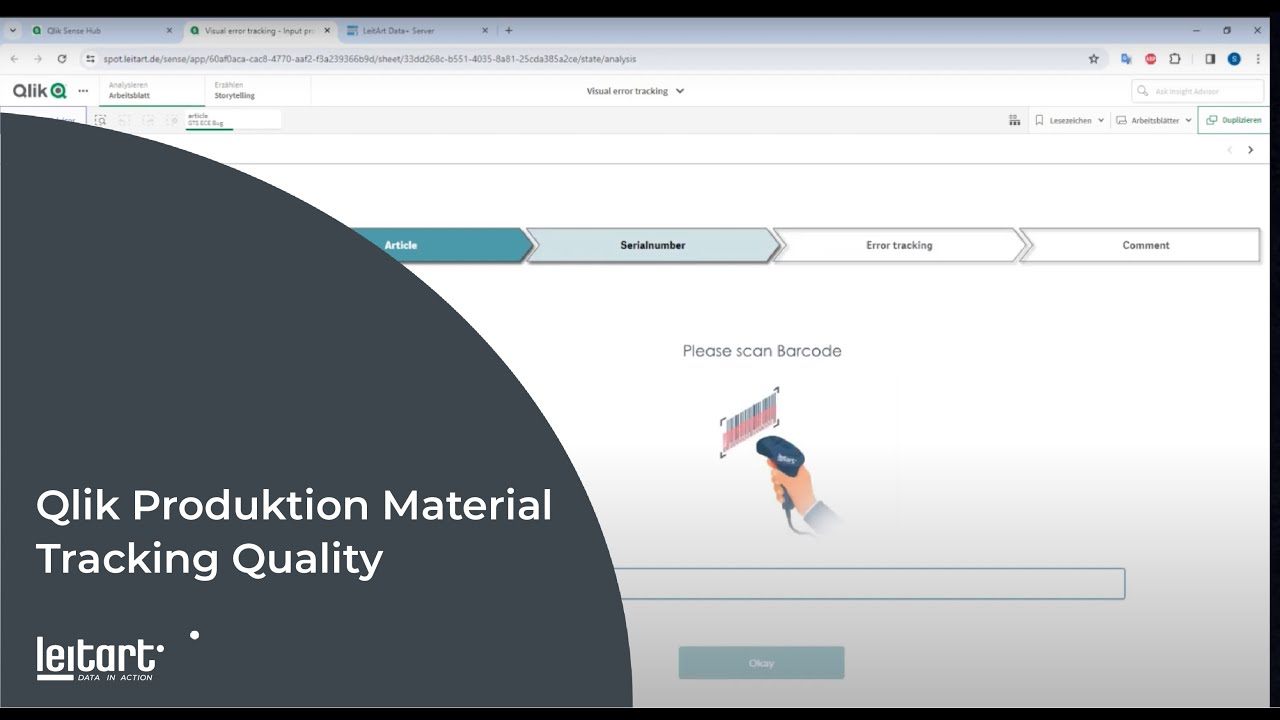Click the browser address bar URL
Viewport: 1280px width, 720px height.
(370, 59)
